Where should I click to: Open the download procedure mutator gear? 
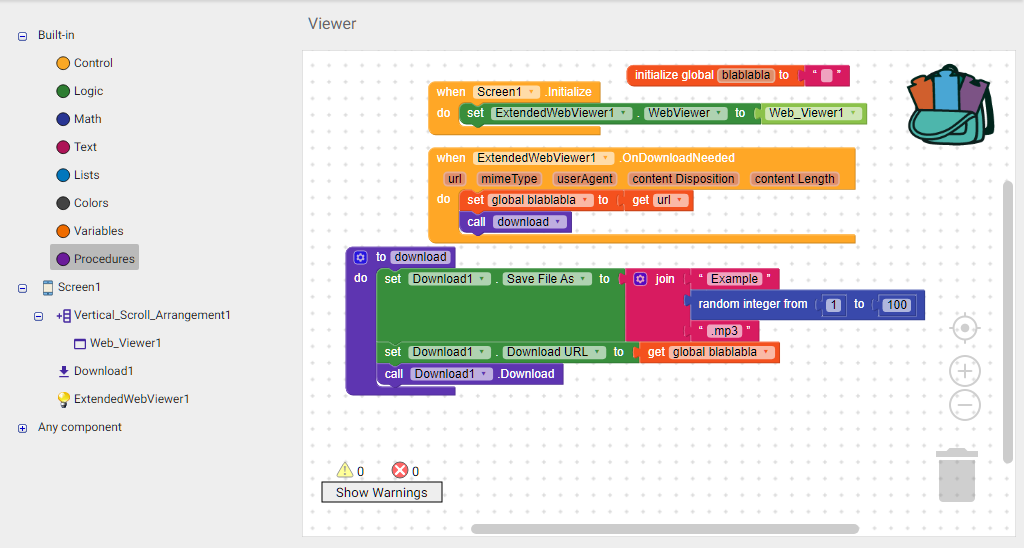(x=361, y=257)
